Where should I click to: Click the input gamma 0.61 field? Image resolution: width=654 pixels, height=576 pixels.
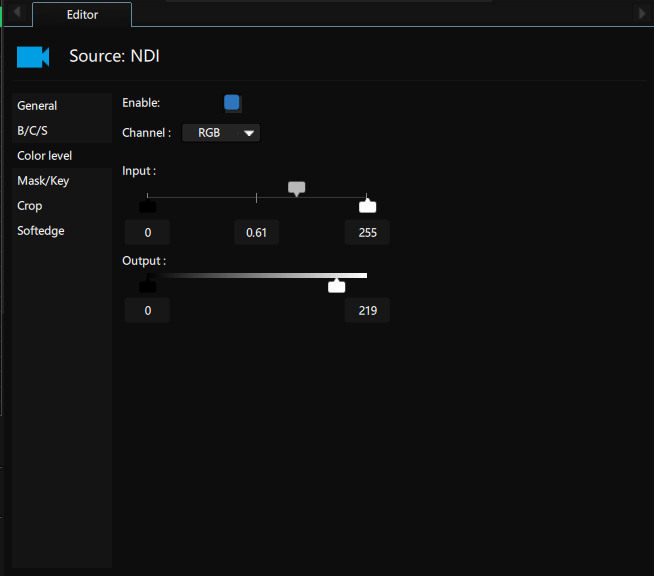[x=257, y=233]
